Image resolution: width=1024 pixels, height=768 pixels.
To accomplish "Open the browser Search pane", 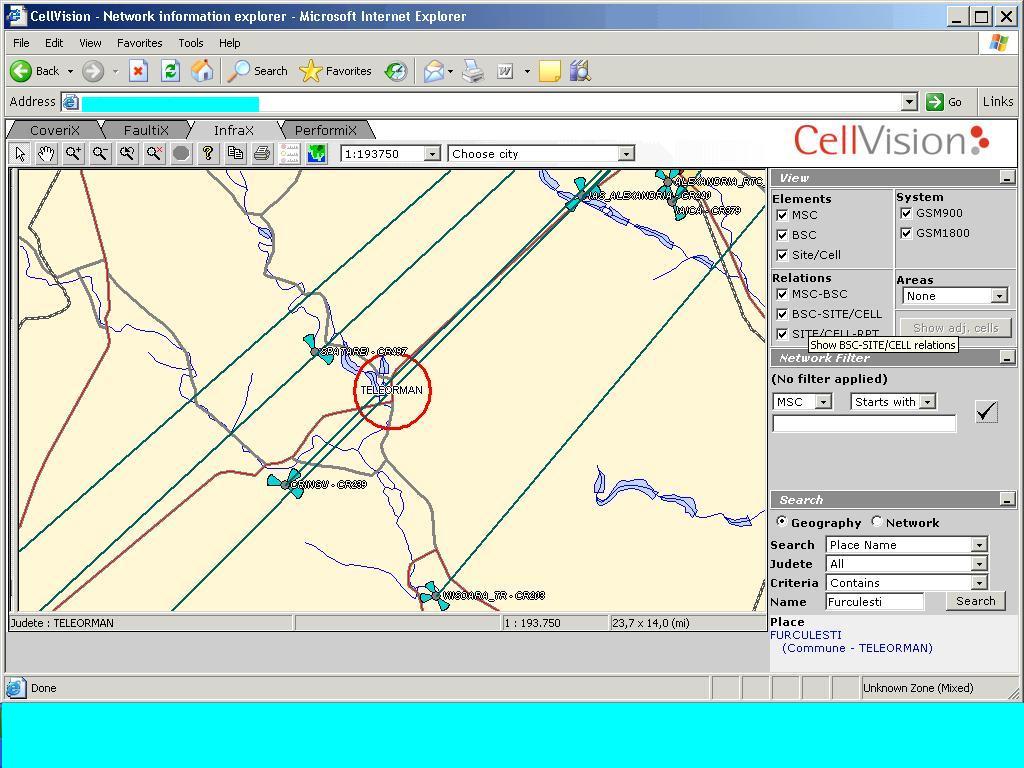I will point(257,71).
